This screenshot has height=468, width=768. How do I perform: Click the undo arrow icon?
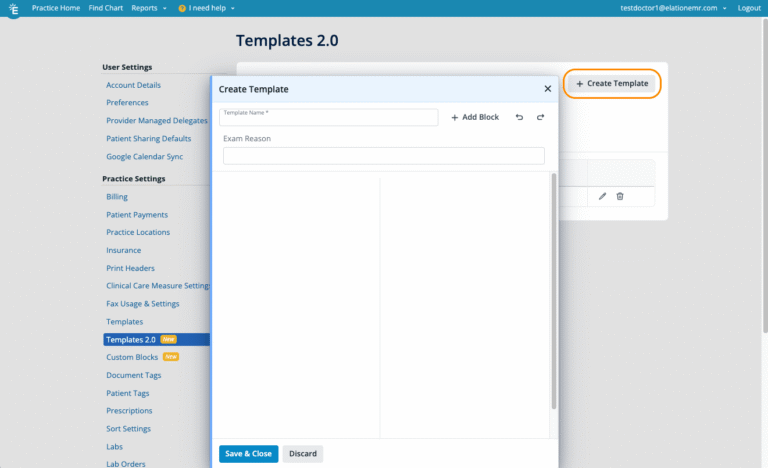[x=519, y=117]
